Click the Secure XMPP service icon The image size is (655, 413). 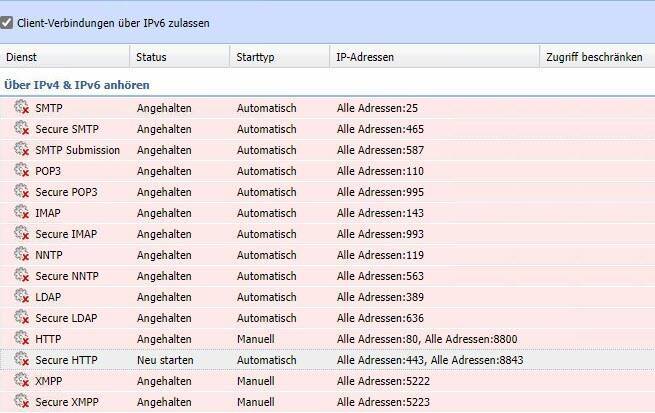pos(21,401)
